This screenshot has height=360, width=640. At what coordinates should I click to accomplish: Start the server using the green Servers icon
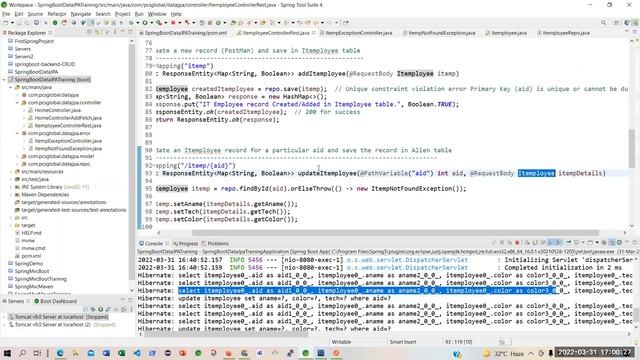coord(100,309)
